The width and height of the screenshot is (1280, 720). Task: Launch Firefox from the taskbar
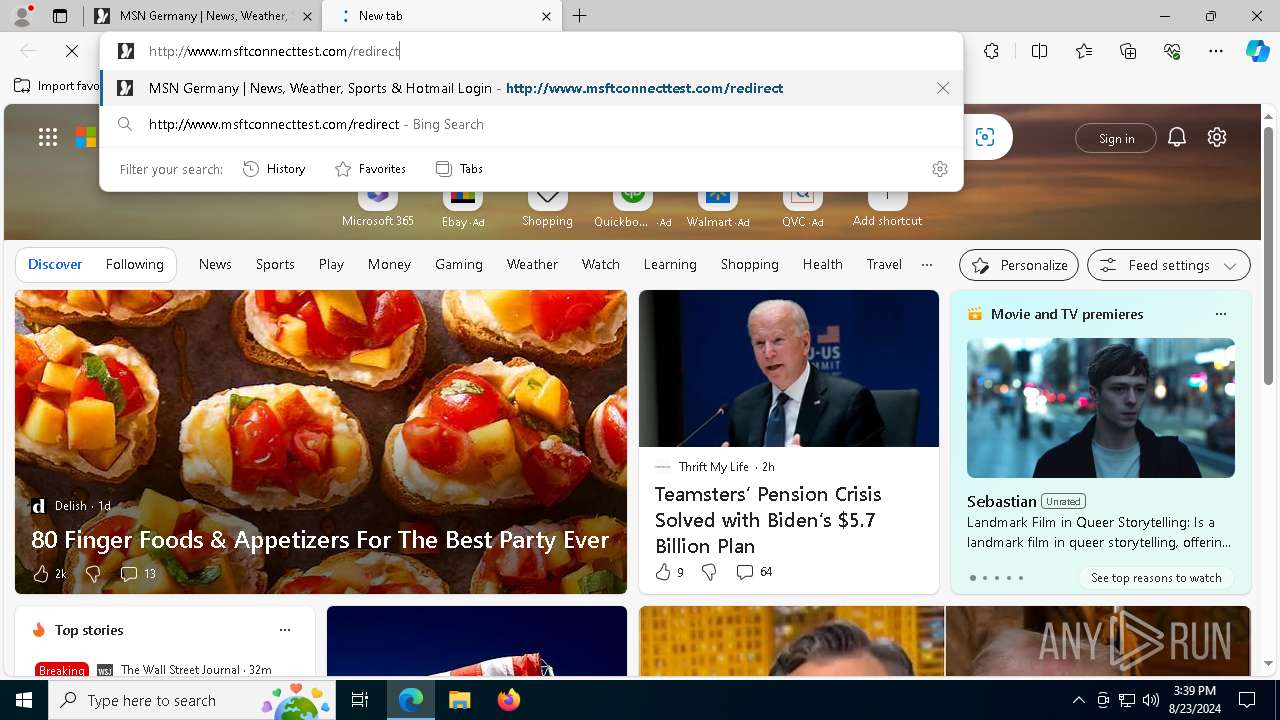(508, 700)
